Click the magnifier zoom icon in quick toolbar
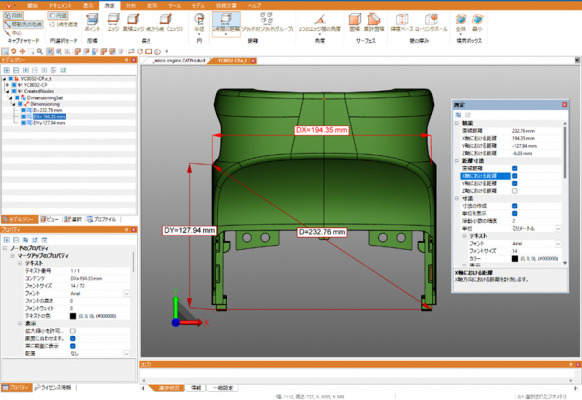The height and width of the screenshot is (400, 582). (40, 51)
